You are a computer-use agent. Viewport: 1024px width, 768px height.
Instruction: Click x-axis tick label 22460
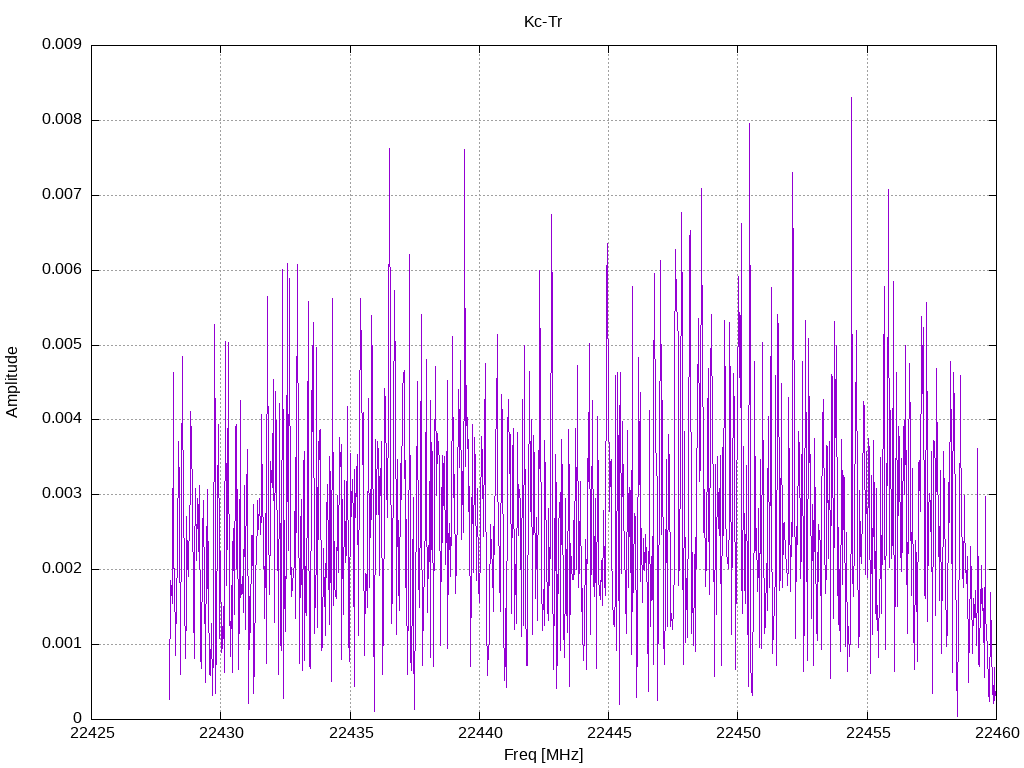pyautogui.click(x=997, y=733)
